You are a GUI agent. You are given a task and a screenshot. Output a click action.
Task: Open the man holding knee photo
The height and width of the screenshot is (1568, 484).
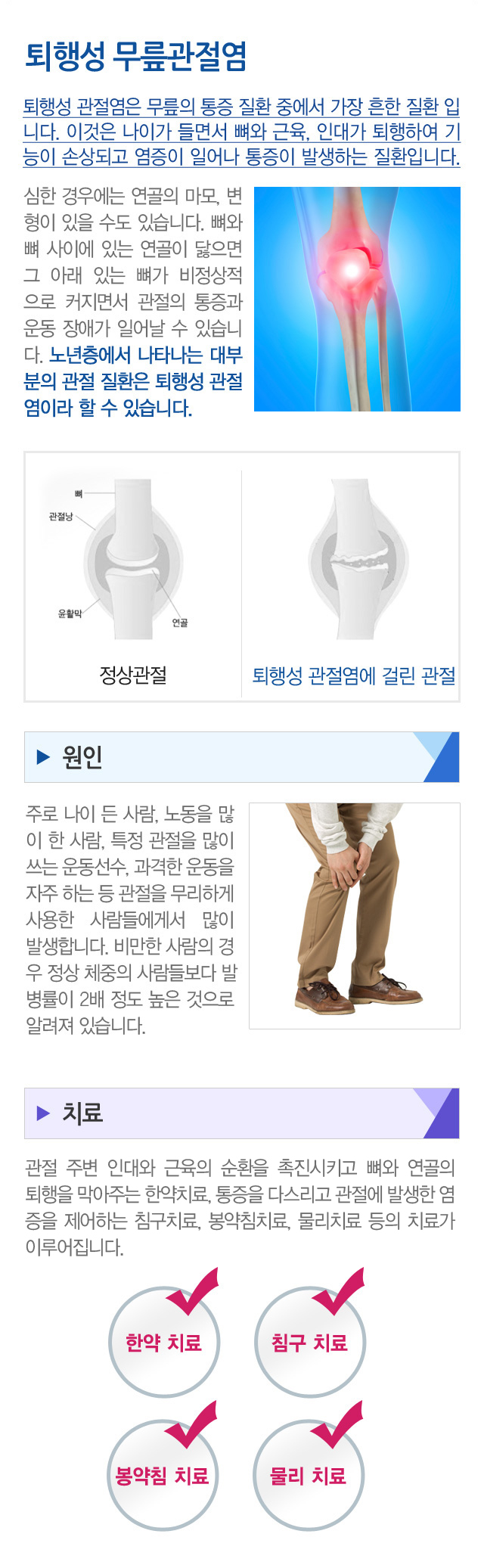[x=355, y=916]
